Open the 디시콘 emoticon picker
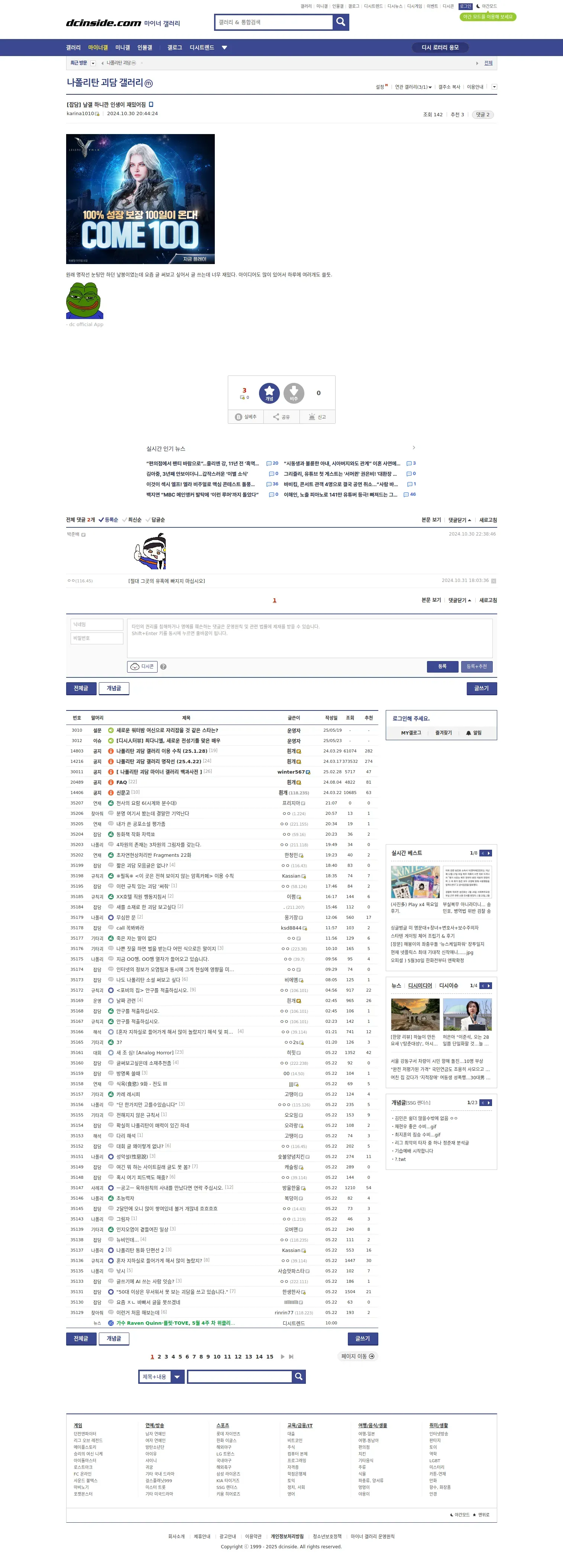 [x=143, y=667]
